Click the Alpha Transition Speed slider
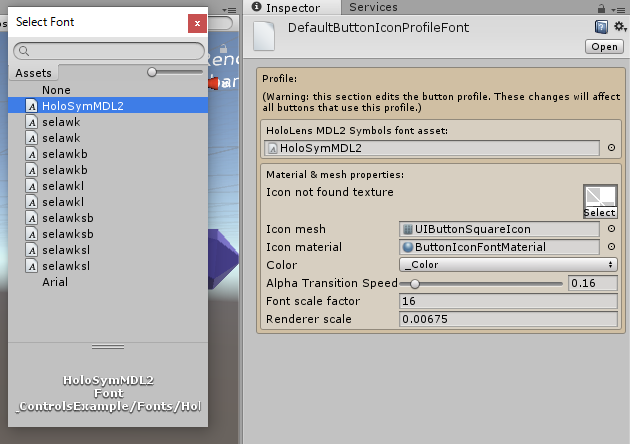The width and height of the screenshot is (630, 444). [x=482, y=283]
